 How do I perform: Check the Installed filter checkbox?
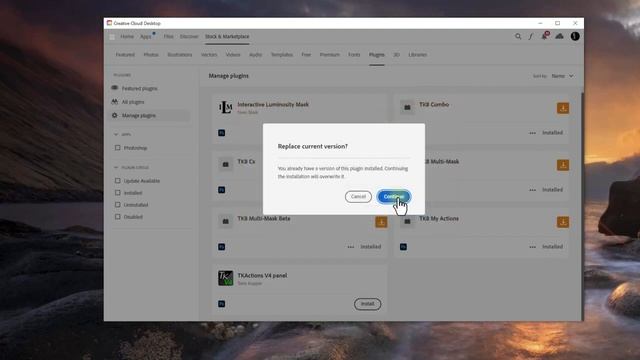click(118, 193)
